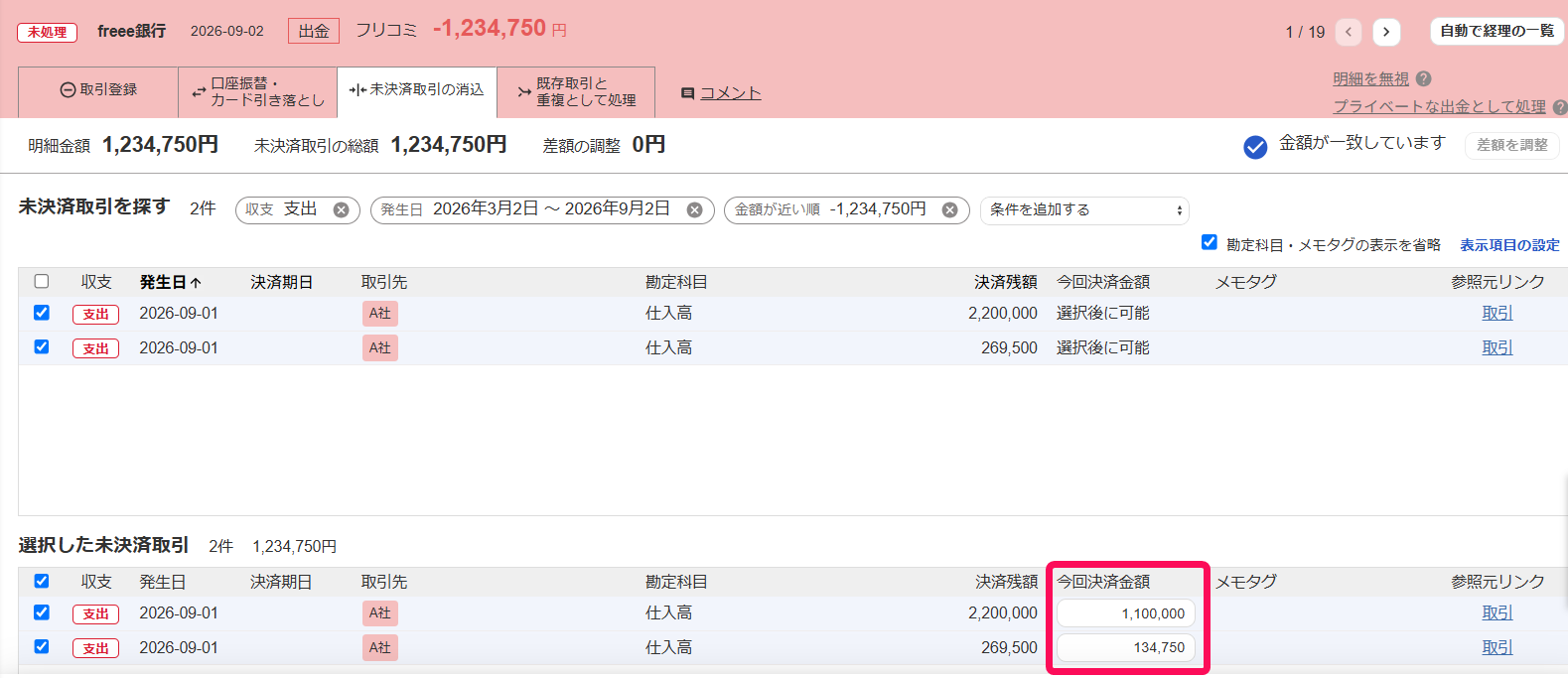This screenshot has height=678, width=1568.
Task: Select the 未決済取引の消込 tab
Action: tap(417, 90)
